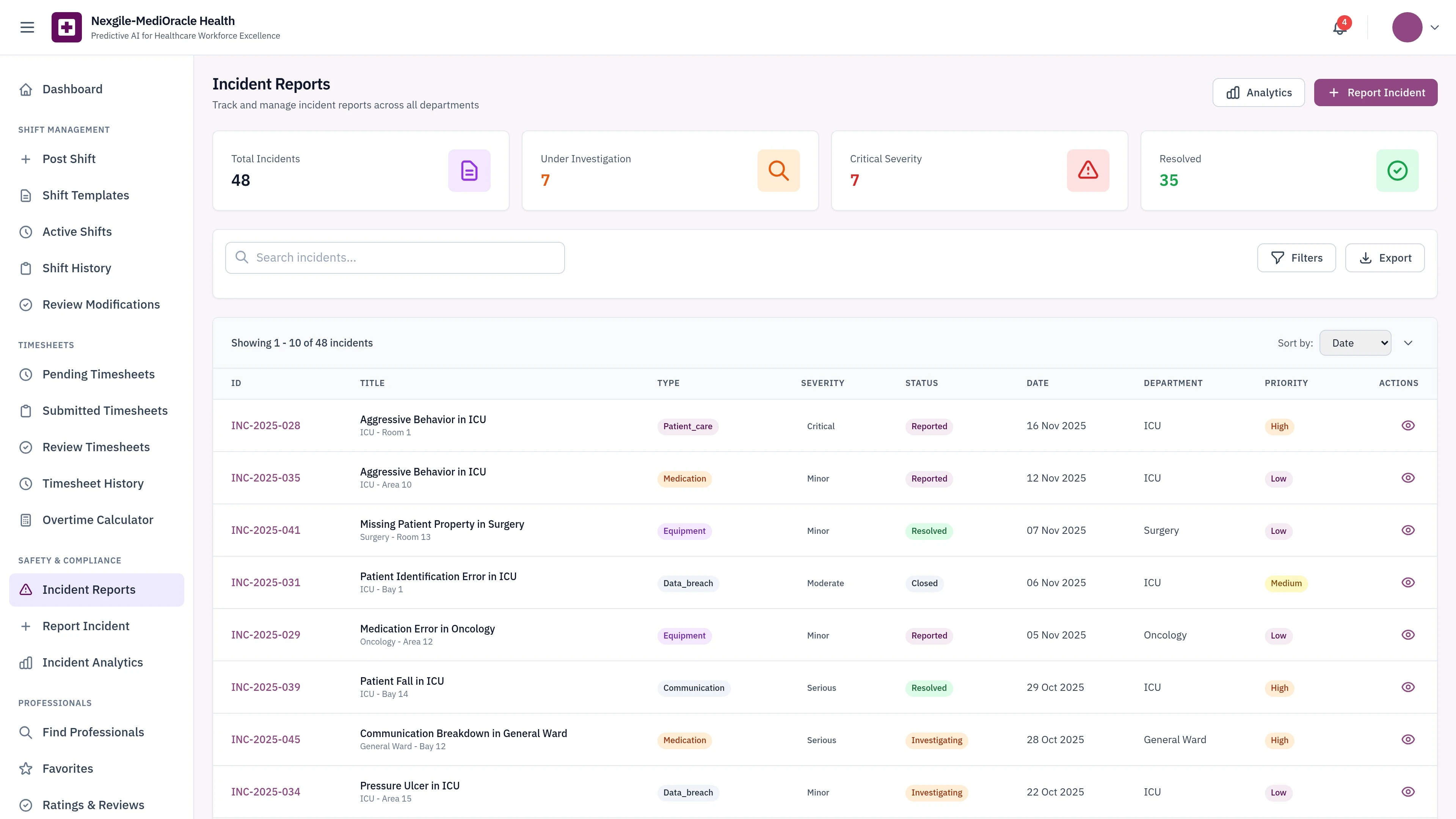View incident INC-2025-045 via eye icon
1456x819 pixels.
click(1408, 739)
